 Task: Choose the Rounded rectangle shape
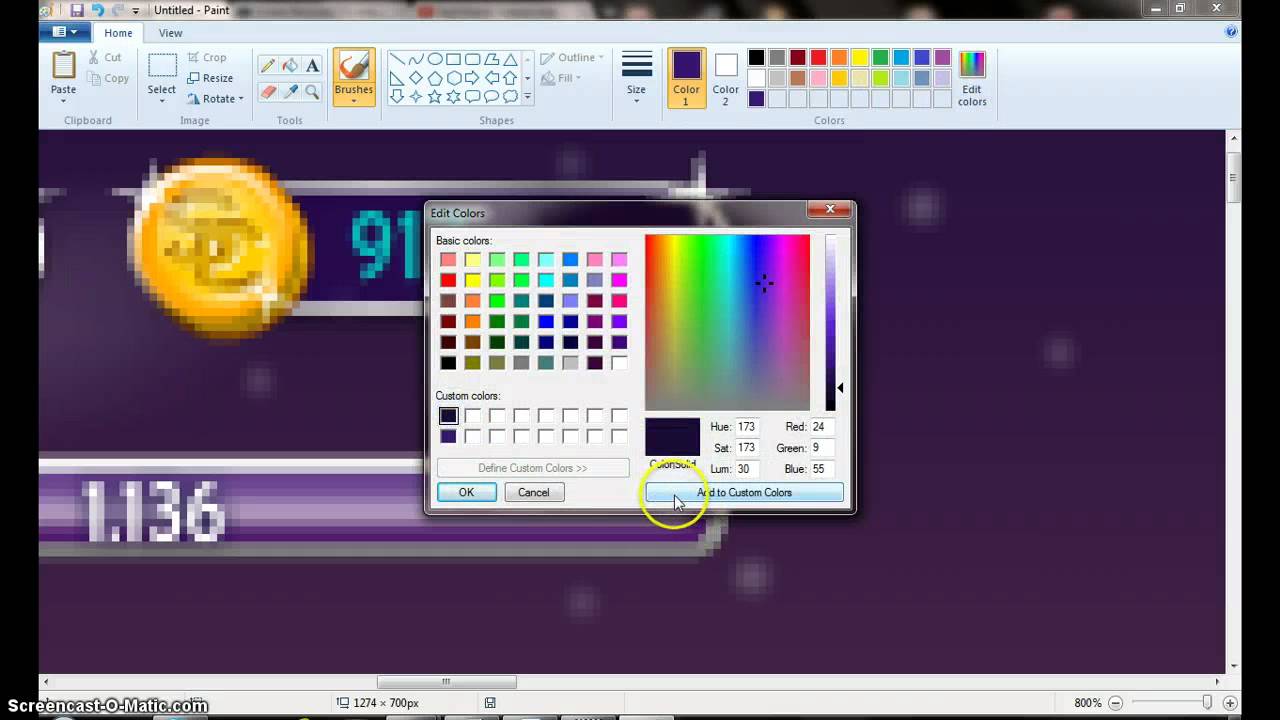click(473, 59)
